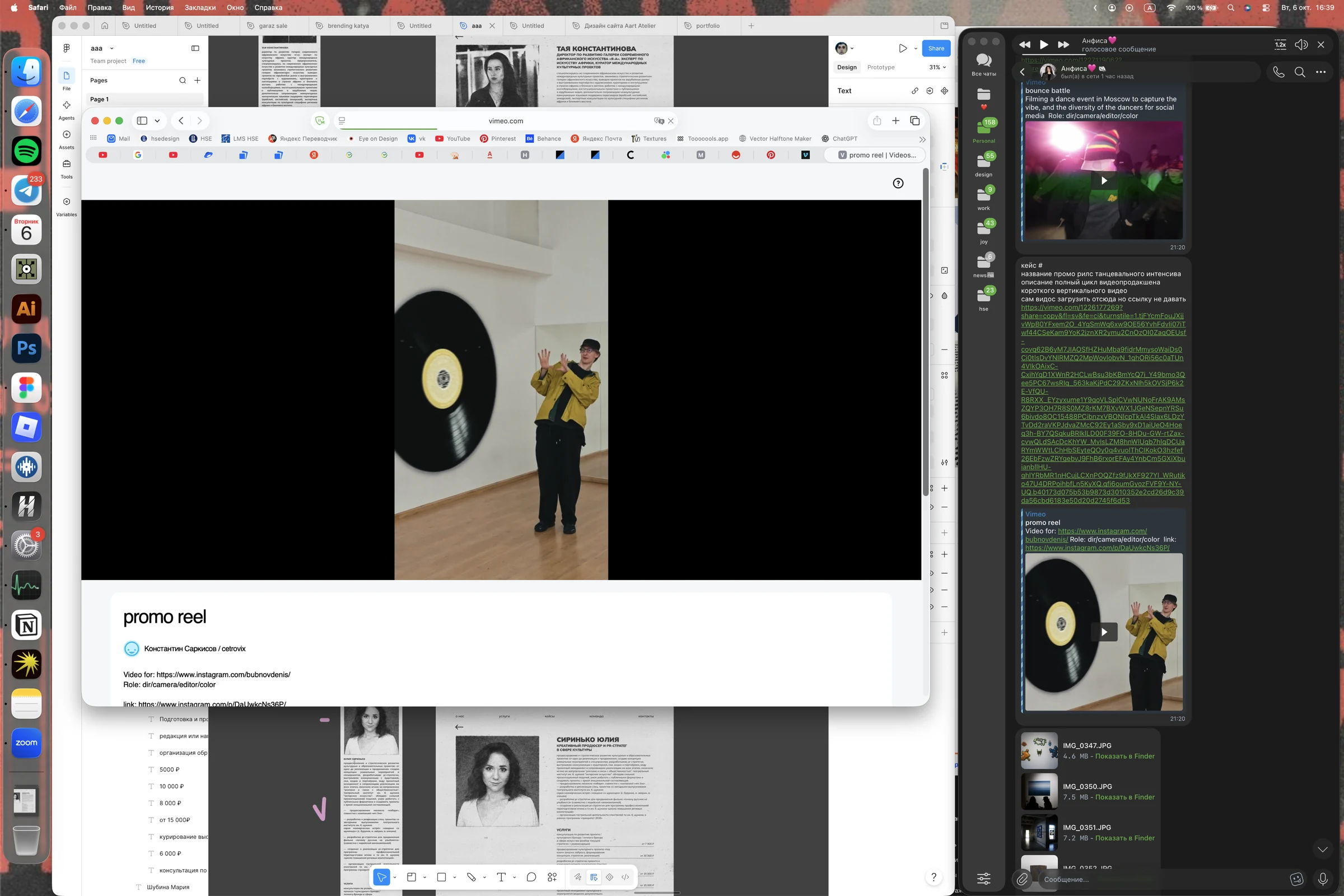Add a new page in Figma
The width and height of the screenshot is (1344, 896).
[x=197, y=81]
